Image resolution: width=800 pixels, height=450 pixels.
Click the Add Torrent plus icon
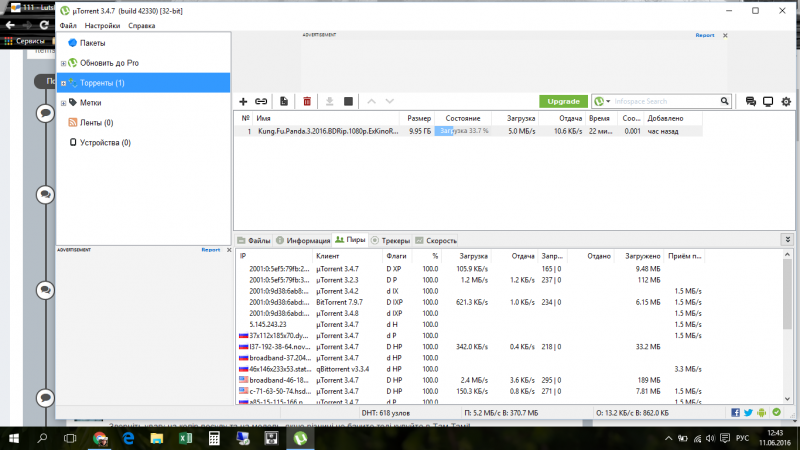coord(243,101)
